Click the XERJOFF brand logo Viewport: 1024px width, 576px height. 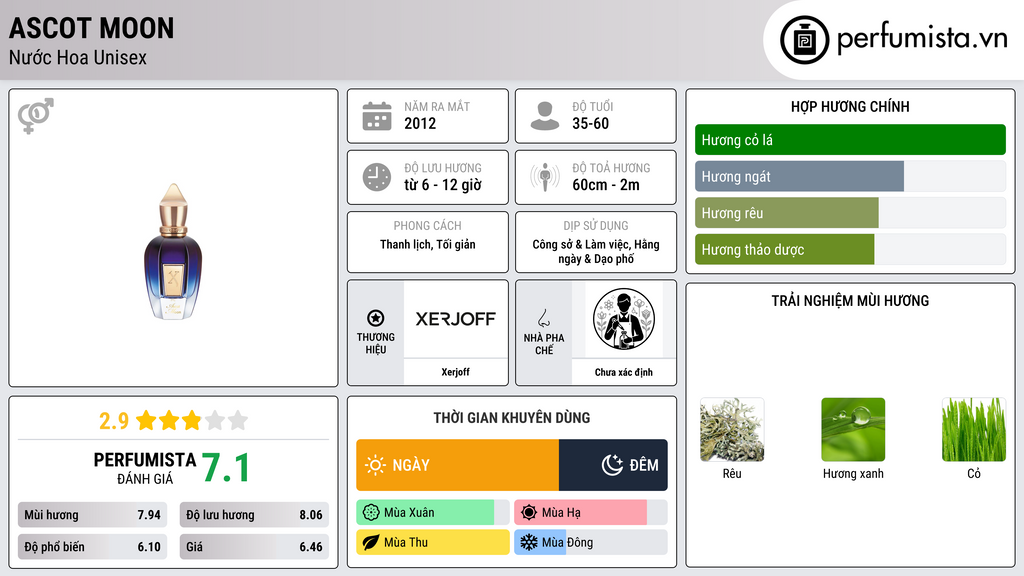[x=455, y=319]
